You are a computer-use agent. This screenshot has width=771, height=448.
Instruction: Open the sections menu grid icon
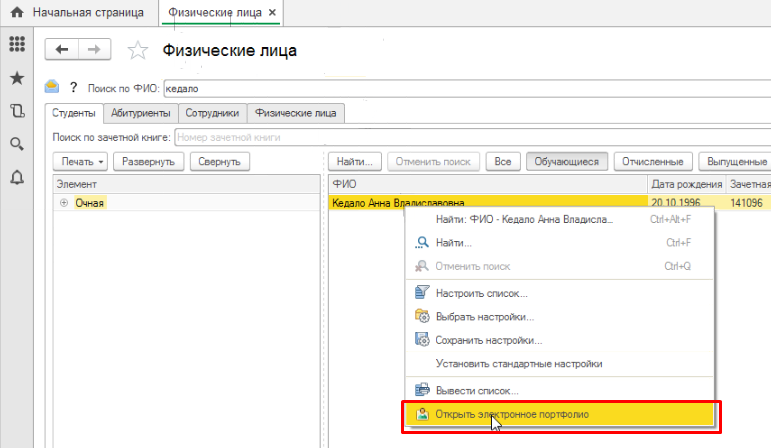pos(16,45)
